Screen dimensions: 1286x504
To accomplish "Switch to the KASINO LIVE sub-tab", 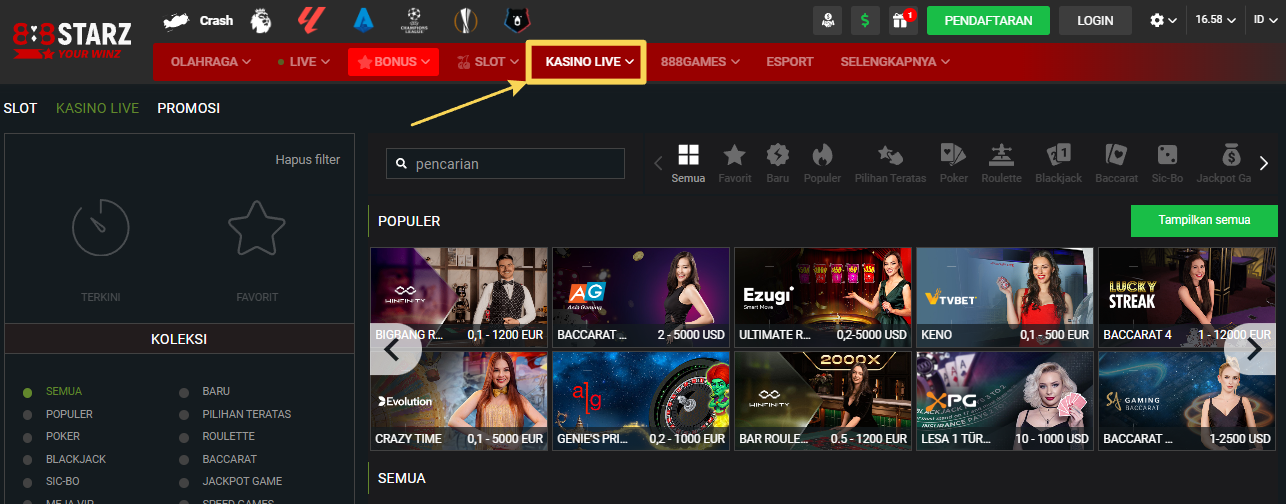I will (98, 108).
